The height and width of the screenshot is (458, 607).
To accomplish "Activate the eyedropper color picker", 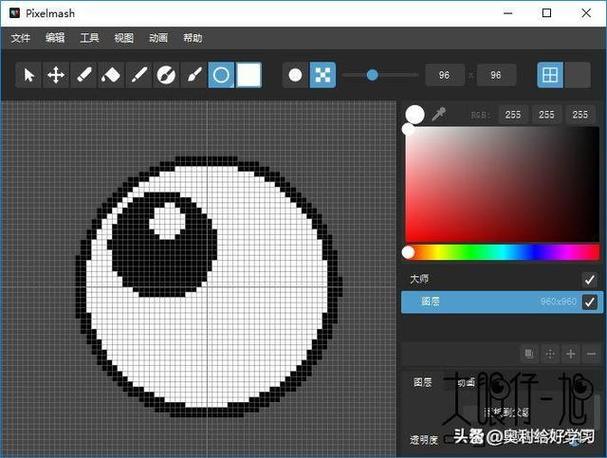I will [x=439, y=114].
